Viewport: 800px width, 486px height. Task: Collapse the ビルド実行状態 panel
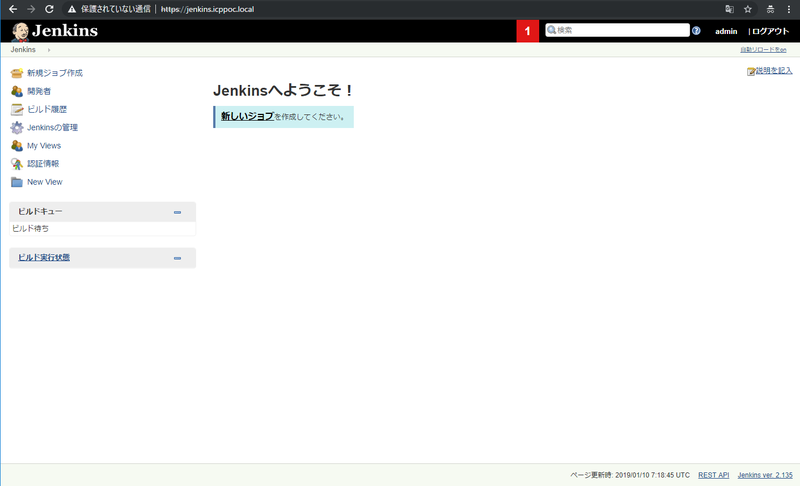[178, 258]
